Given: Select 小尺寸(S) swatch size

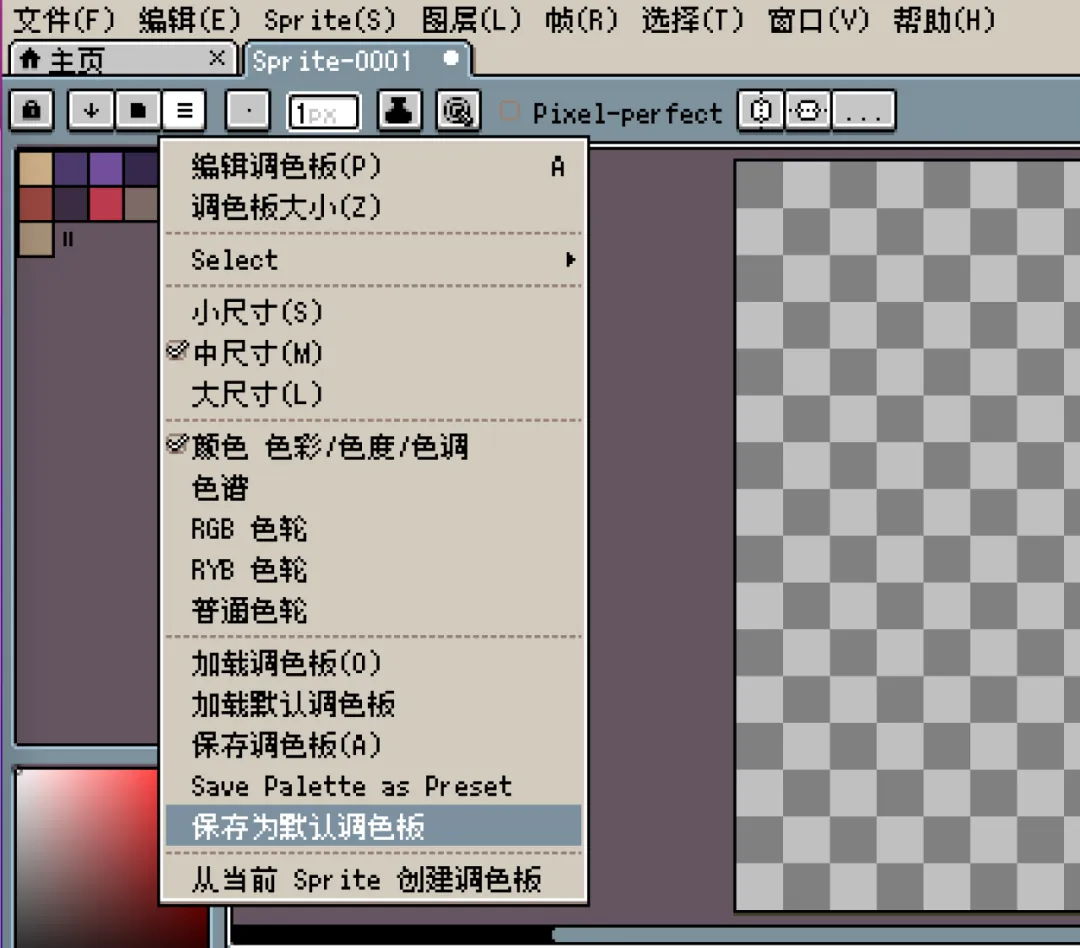Looking at the screenshot, I should pyautogui.click(x=373, y=312).
